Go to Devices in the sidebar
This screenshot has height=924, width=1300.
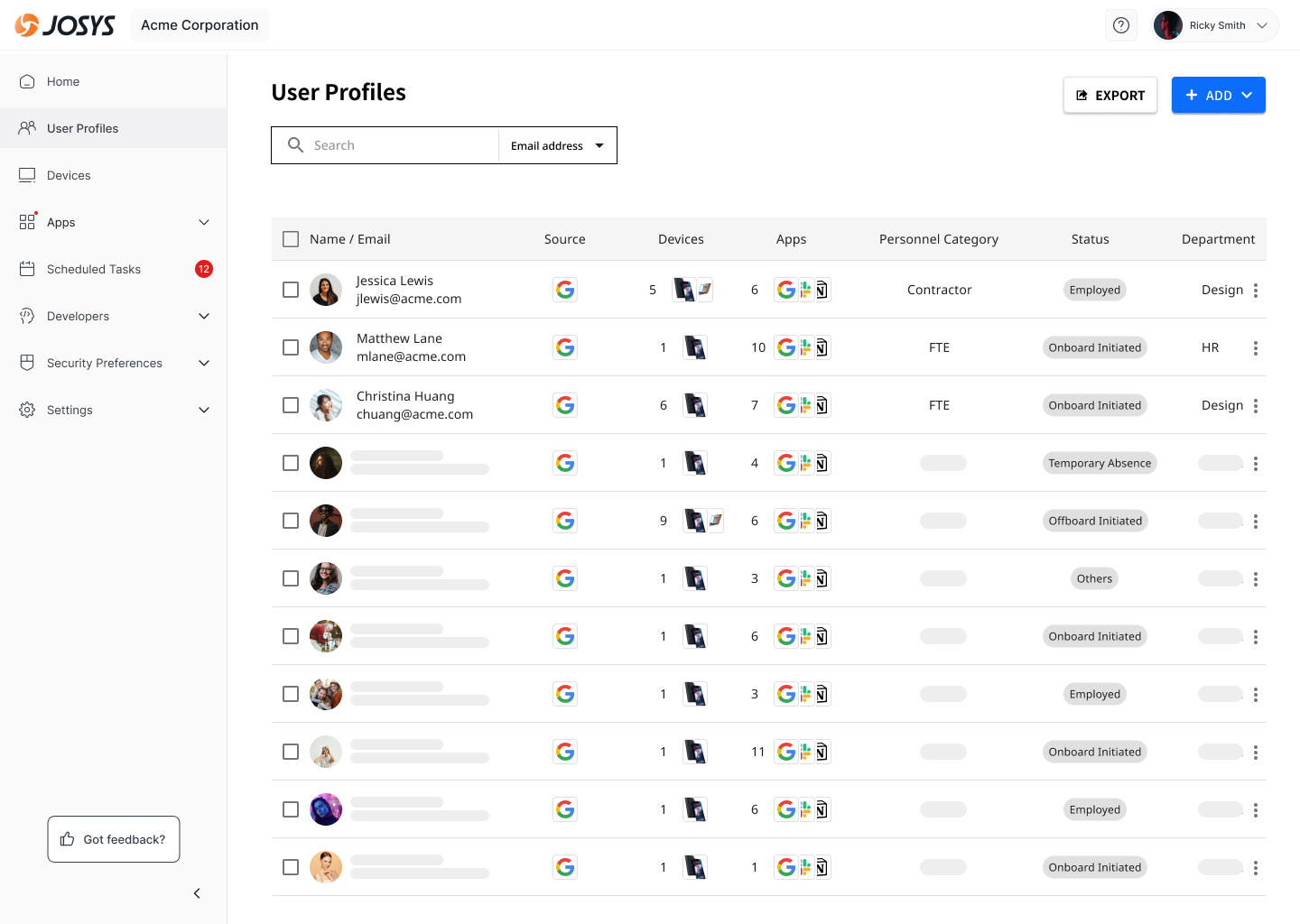click(x=69, y=175)
